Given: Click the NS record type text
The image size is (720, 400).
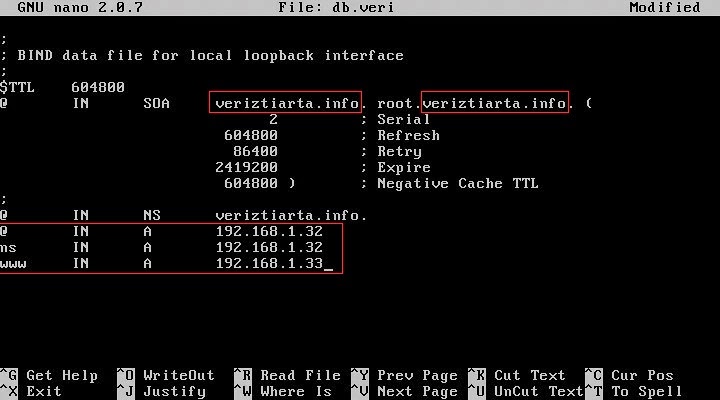Looking at the screenshot, I should pyautogui.click(x=152, y=215).
